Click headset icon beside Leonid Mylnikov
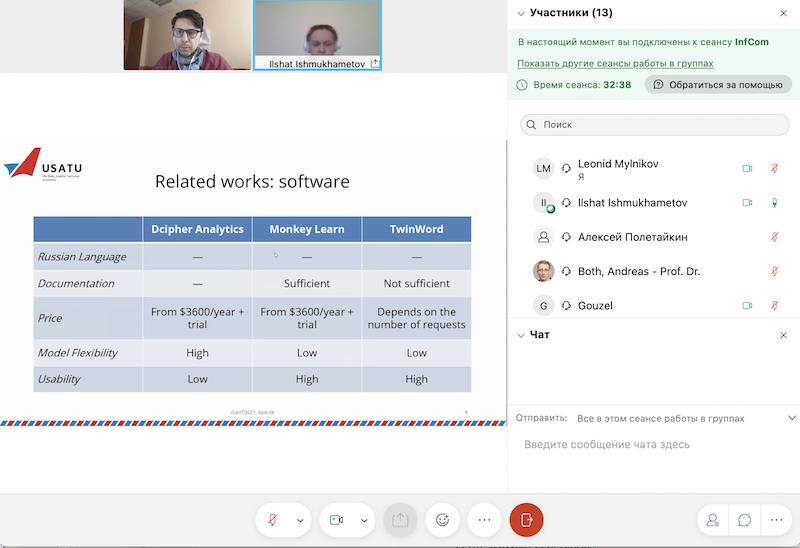Screen dimensions: 800x548 [566, 168]
